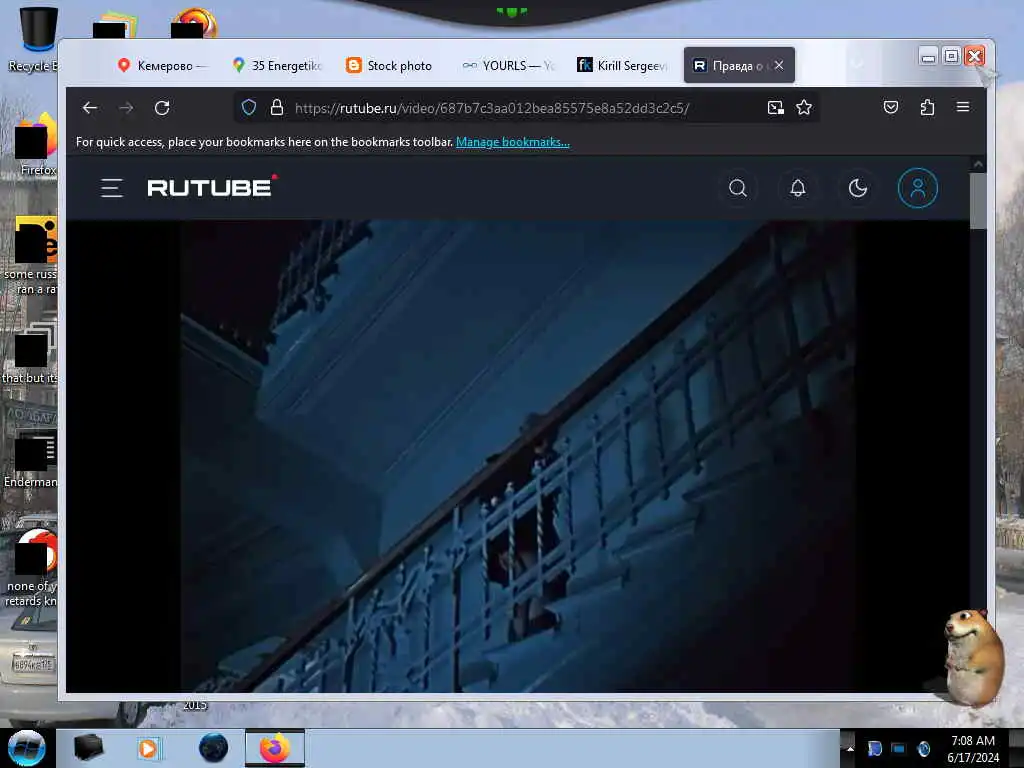
Task: Toggle Rutube dark theme moon icon
Action: [857, 188]
